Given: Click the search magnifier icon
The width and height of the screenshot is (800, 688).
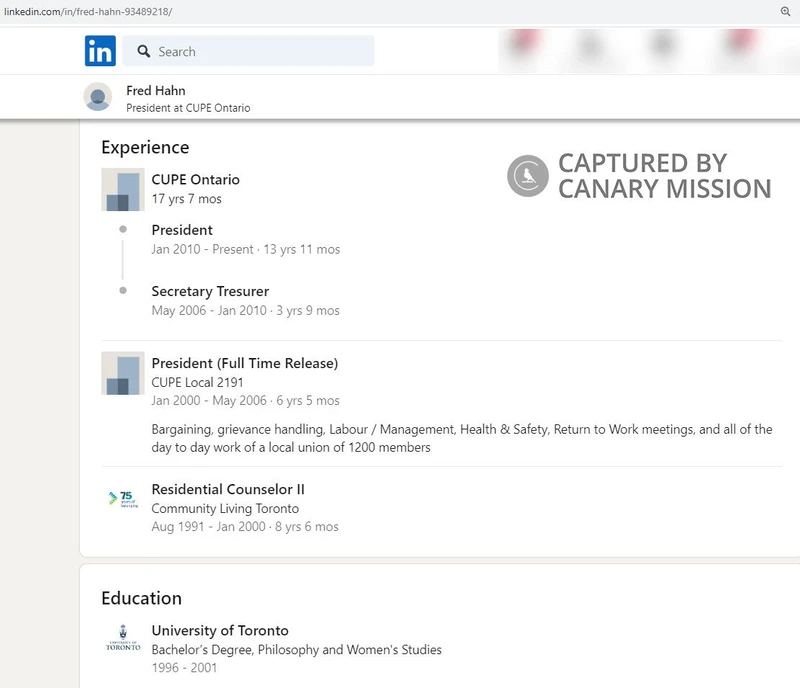Looking at the screenshot, I should point(144,51).
